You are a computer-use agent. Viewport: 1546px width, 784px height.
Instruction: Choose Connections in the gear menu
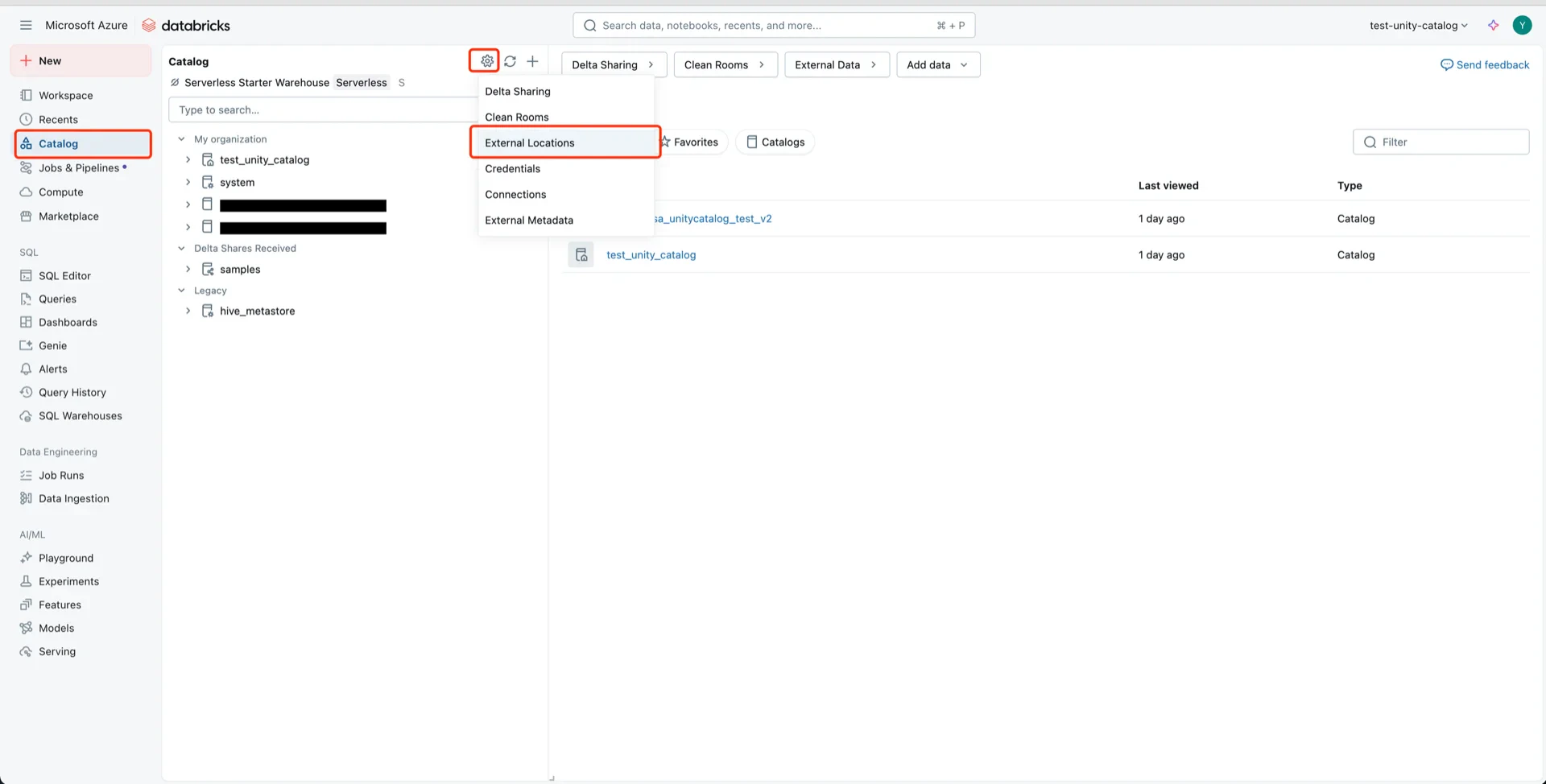[x=566, y=194]
